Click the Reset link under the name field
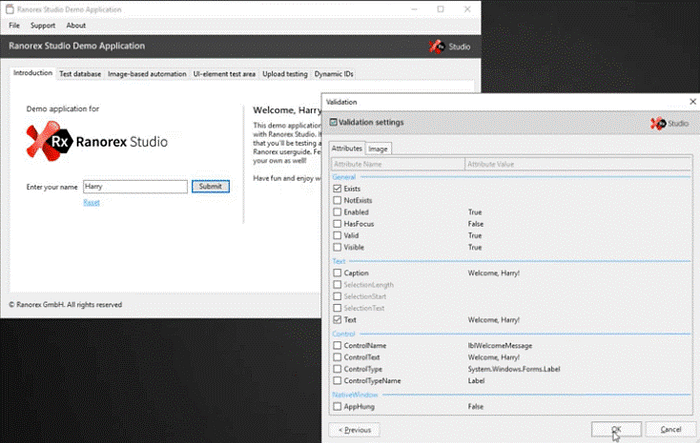Image resolution: width=700 pixels, height=443 pixels. pyautogui.click(x=92, y=203)
